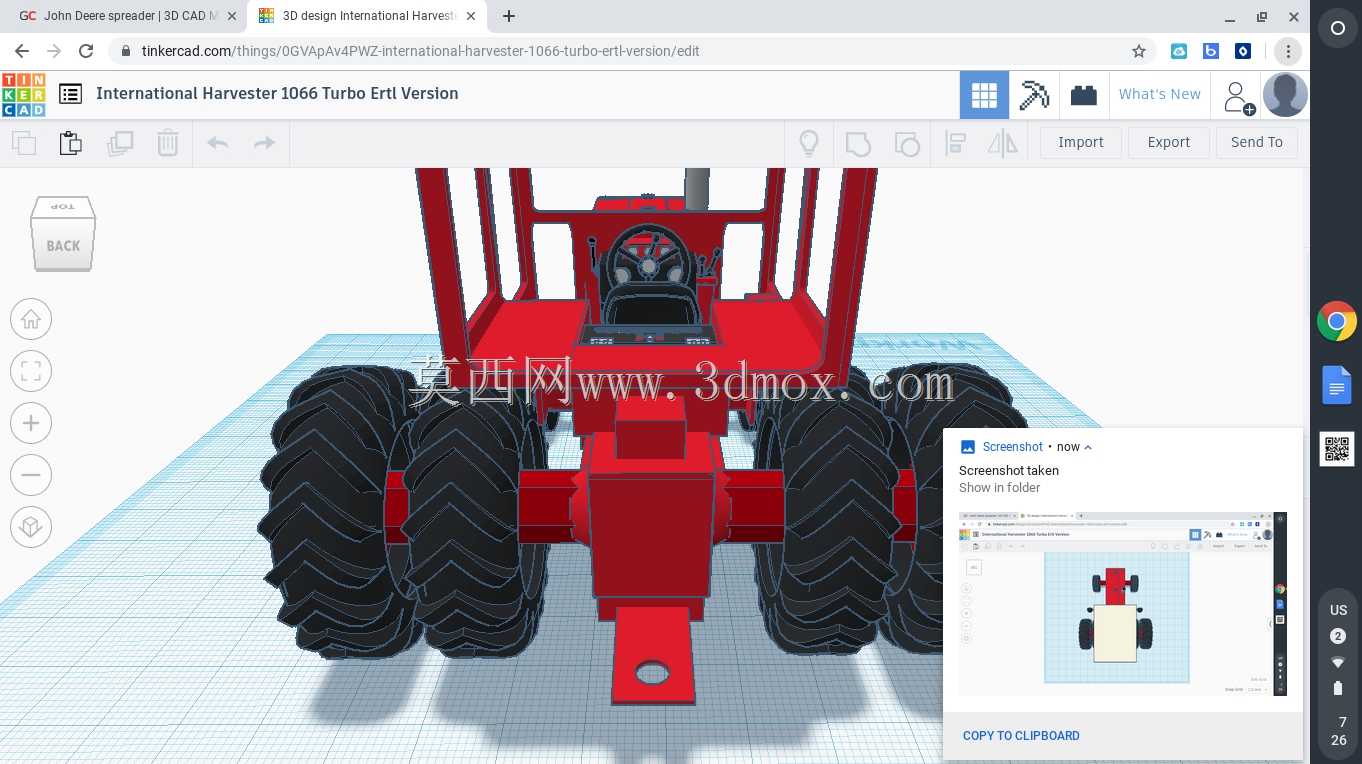1362x764 pixels.
Task: Open the designs list menu icon
Action: (70, 94)
